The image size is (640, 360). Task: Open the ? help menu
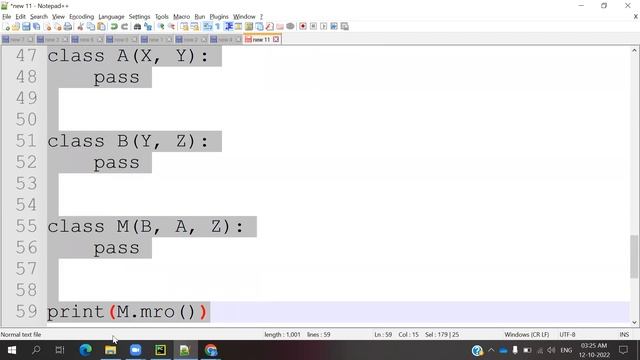261,17
